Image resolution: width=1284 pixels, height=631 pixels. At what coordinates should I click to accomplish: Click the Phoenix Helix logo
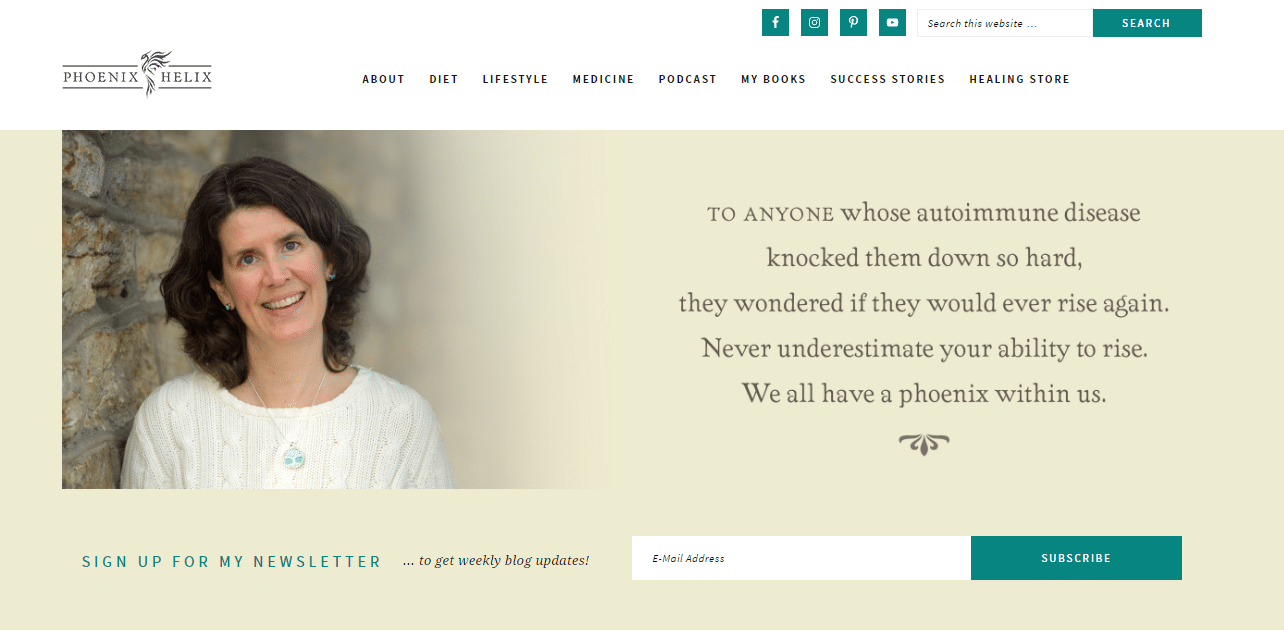click(x=137, y=74)
